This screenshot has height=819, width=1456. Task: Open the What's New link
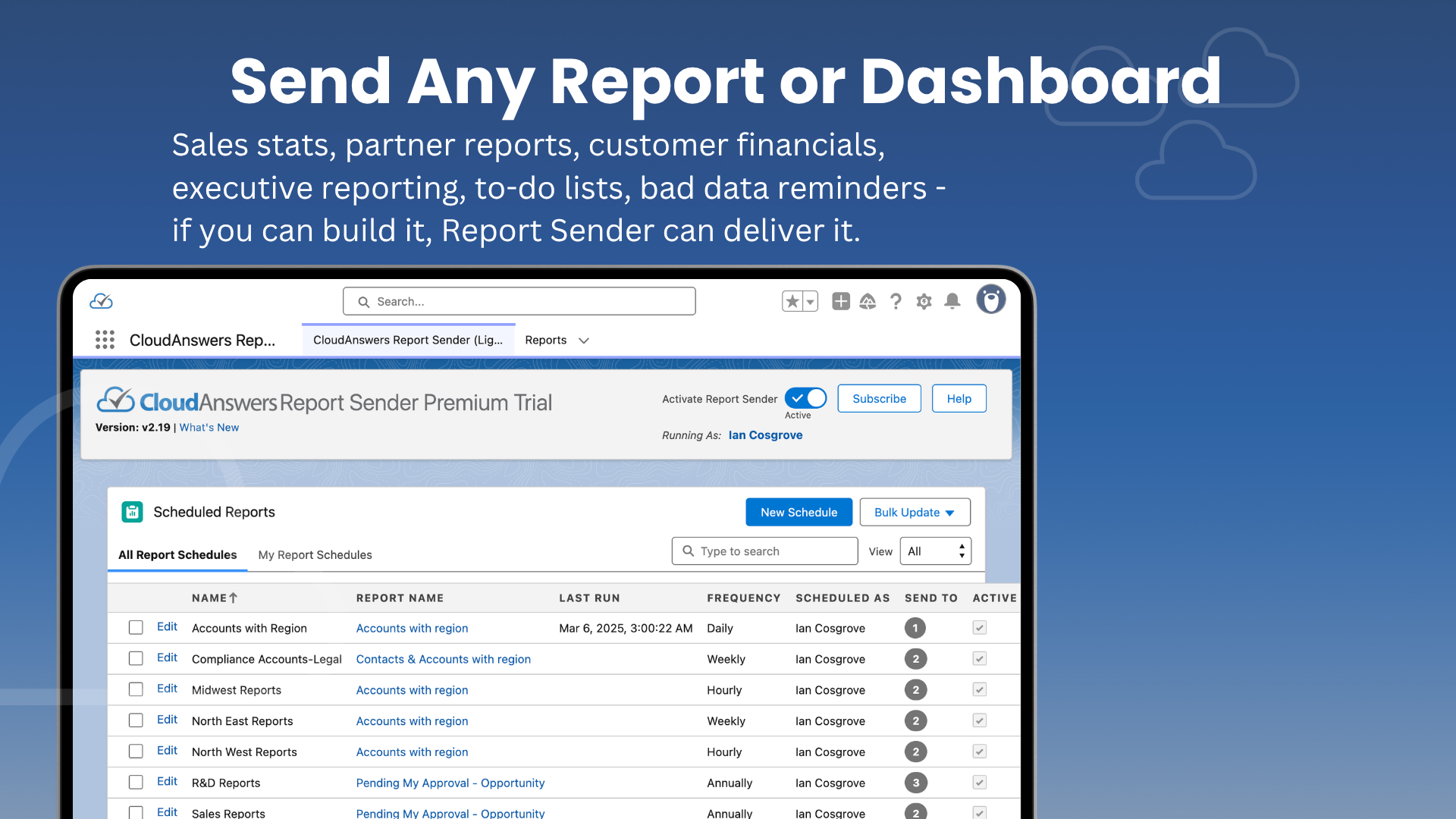coord(209,428)
